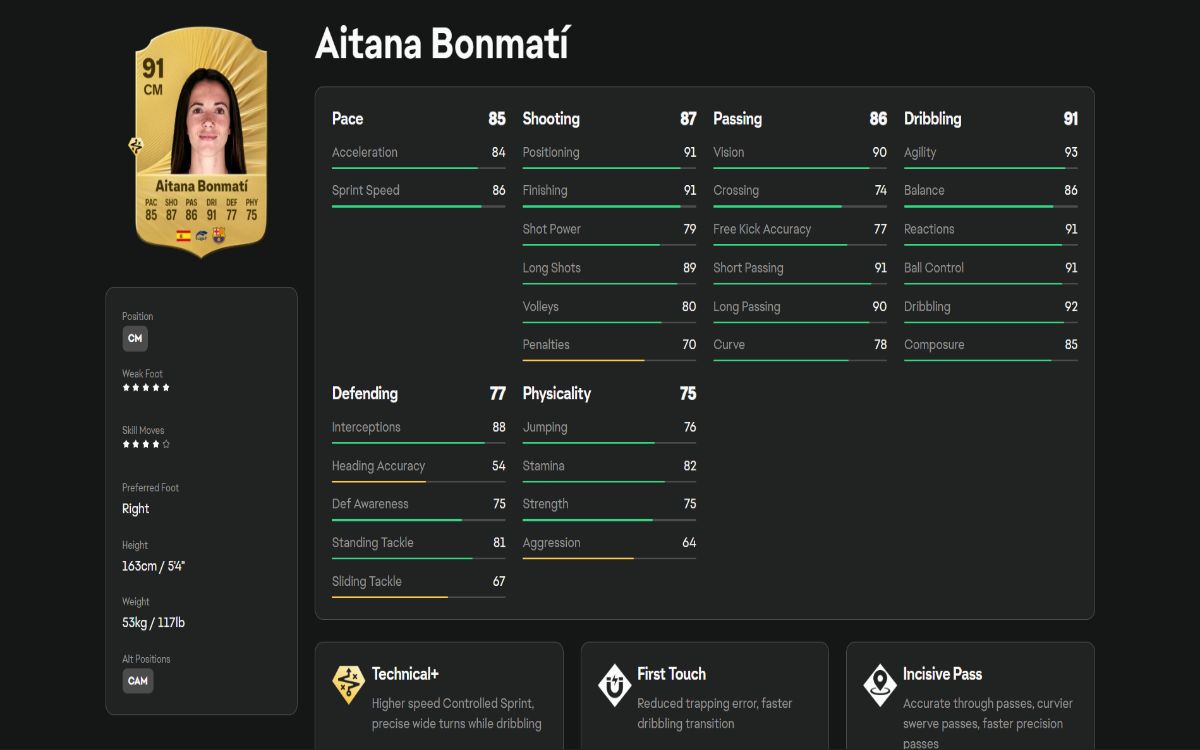The height and width of the screenshot is (750, 1200).
Task: Click the Technical+ title text
Action: [405, 674]
